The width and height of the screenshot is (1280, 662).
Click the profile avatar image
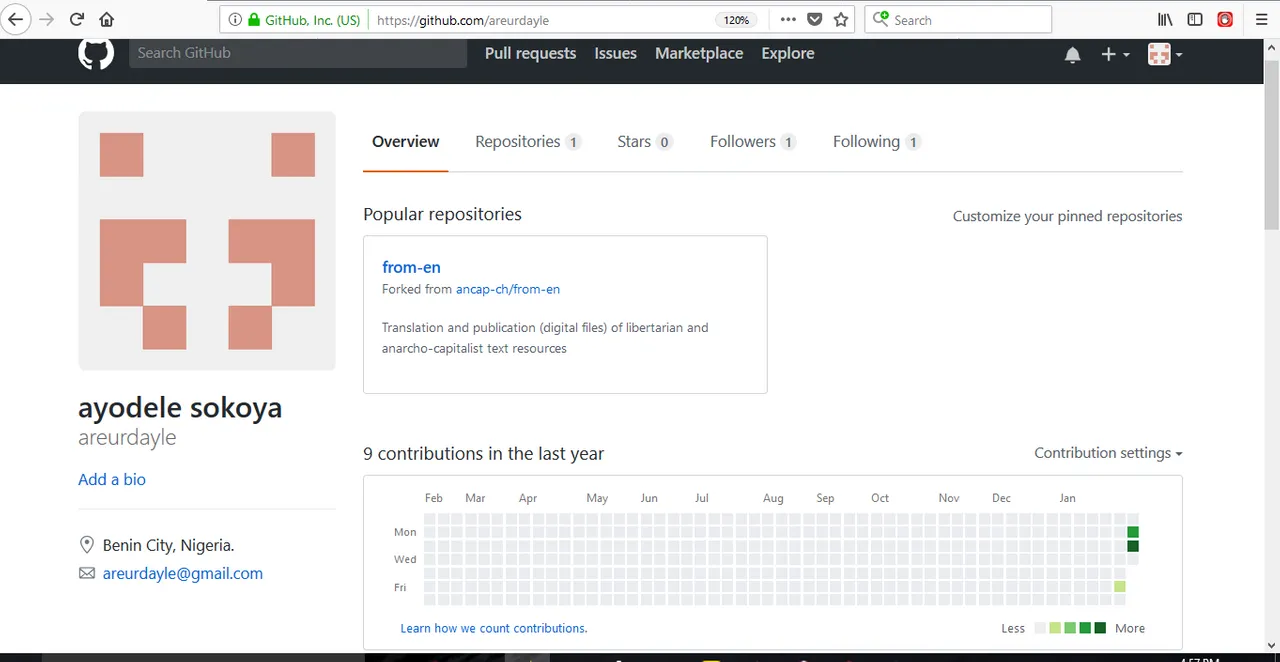tap(207, 241)
